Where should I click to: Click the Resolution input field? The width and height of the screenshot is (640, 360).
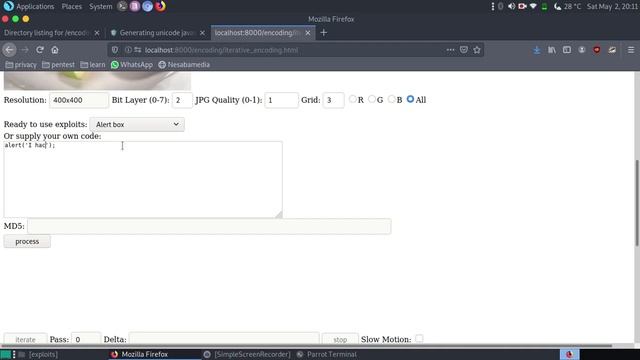coord(79,100)
